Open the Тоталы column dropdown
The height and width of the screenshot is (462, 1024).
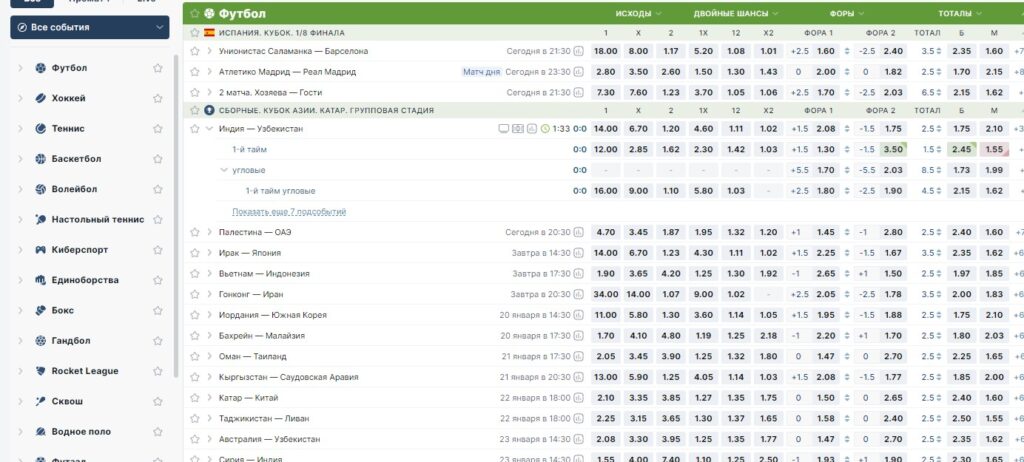[x=960, y=14]
